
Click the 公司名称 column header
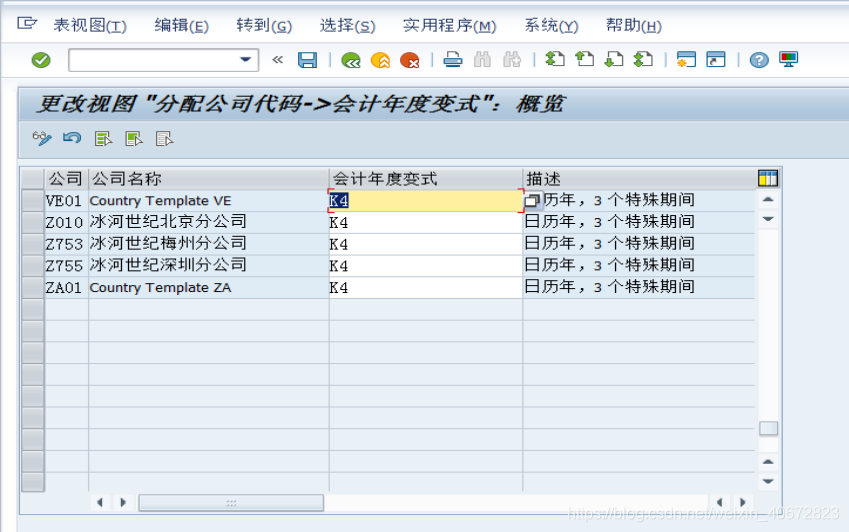pos(208,178)
